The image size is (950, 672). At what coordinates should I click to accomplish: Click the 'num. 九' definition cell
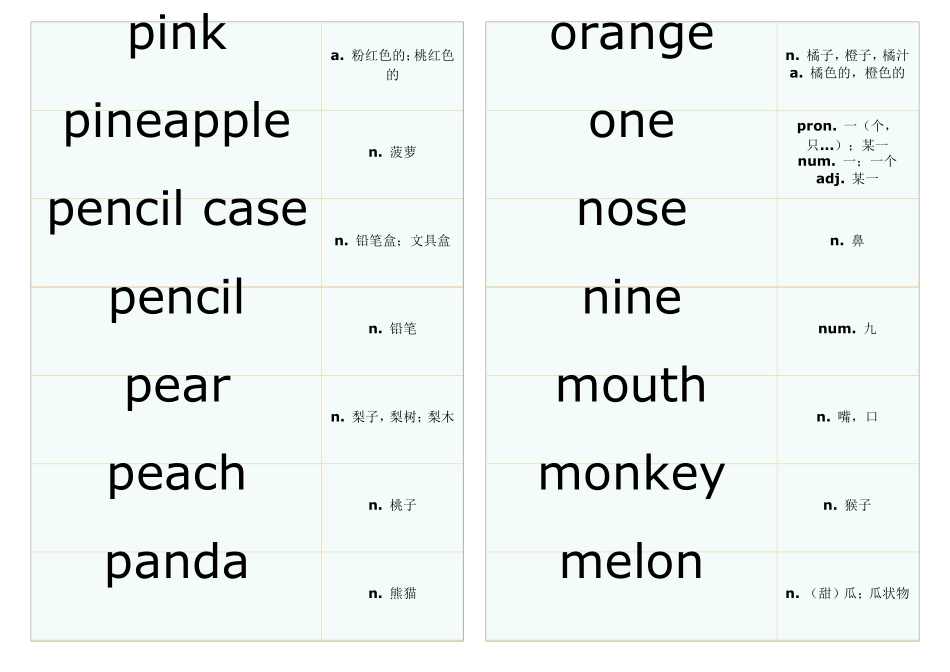click(x=847, y=329)
